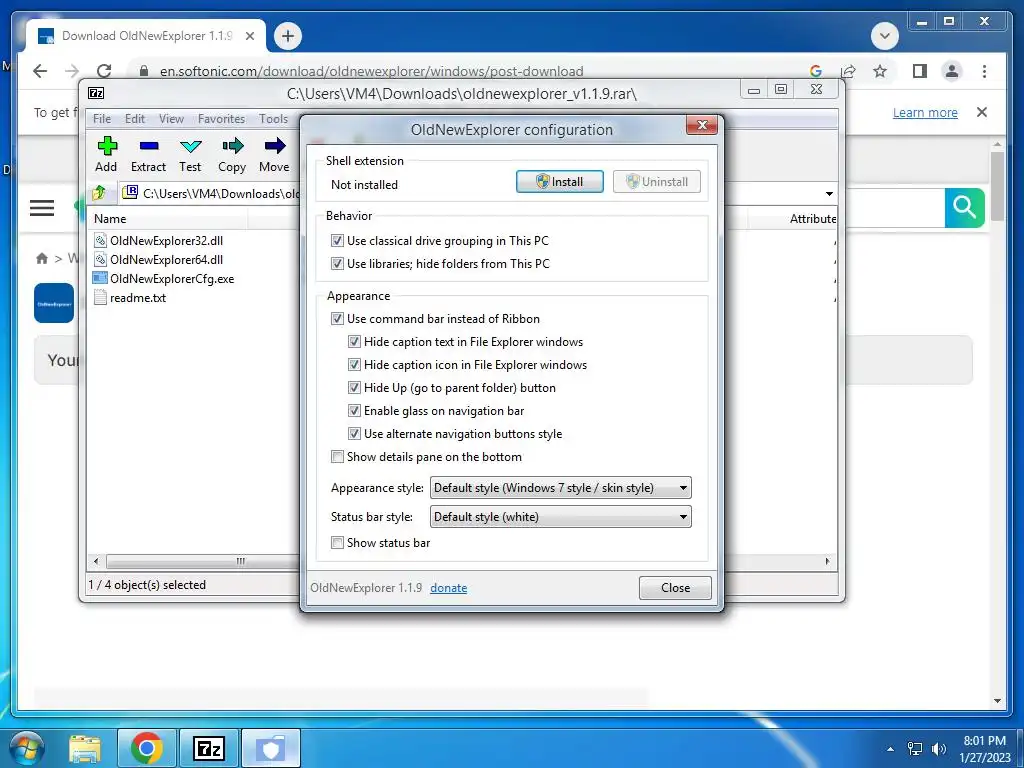Viewport: 1024px width, 768px height.
Task: Expand Chrome tab search chevron
Action: 885,36
